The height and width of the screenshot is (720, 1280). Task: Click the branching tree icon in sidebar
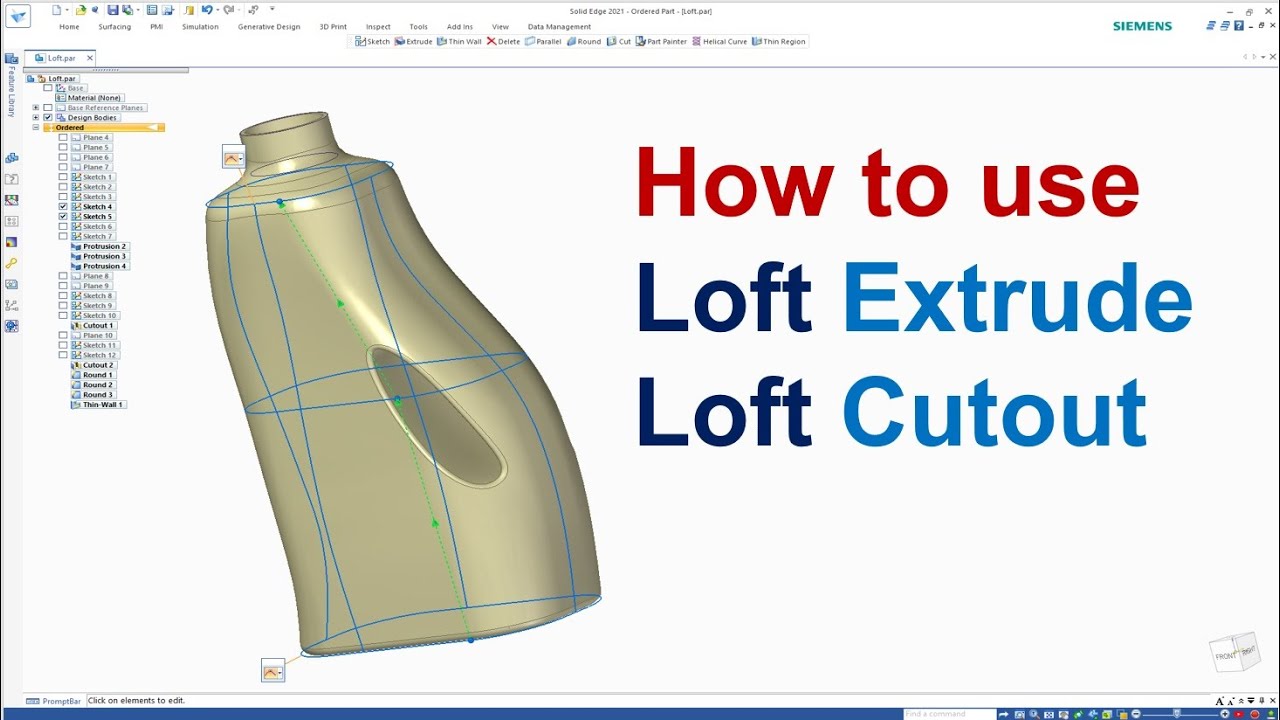[11, 305]
